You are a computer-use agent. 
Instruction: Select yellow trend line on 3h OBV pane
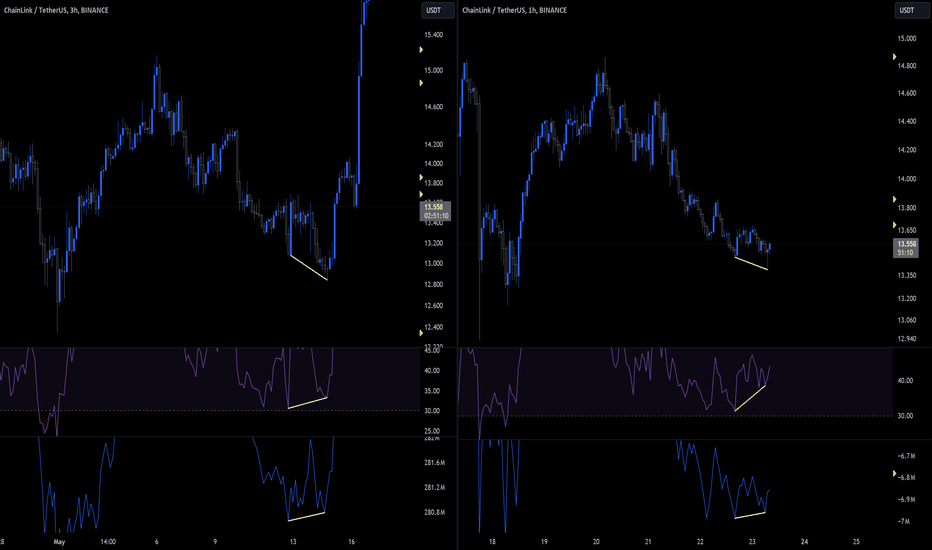(x=306, y=516)
